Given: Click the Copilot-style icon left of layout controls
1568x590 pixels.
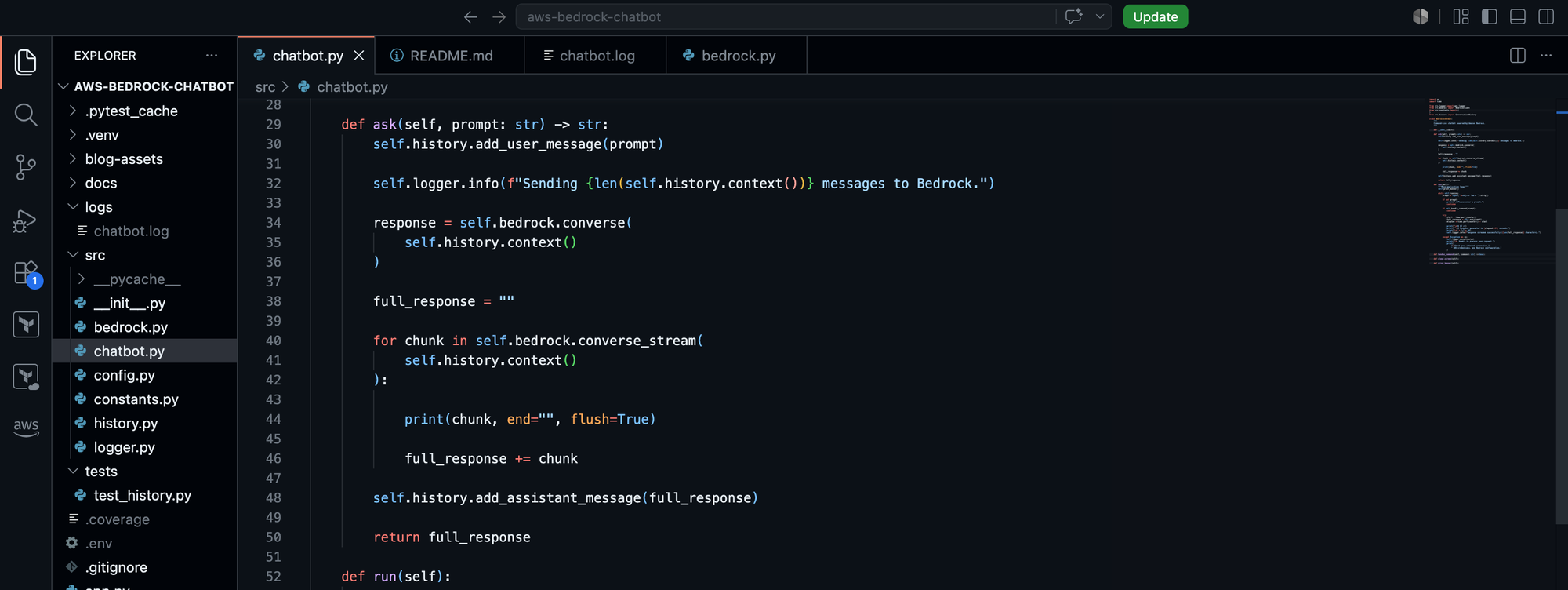Looking at the screenshot, I should click(1420, 16).
